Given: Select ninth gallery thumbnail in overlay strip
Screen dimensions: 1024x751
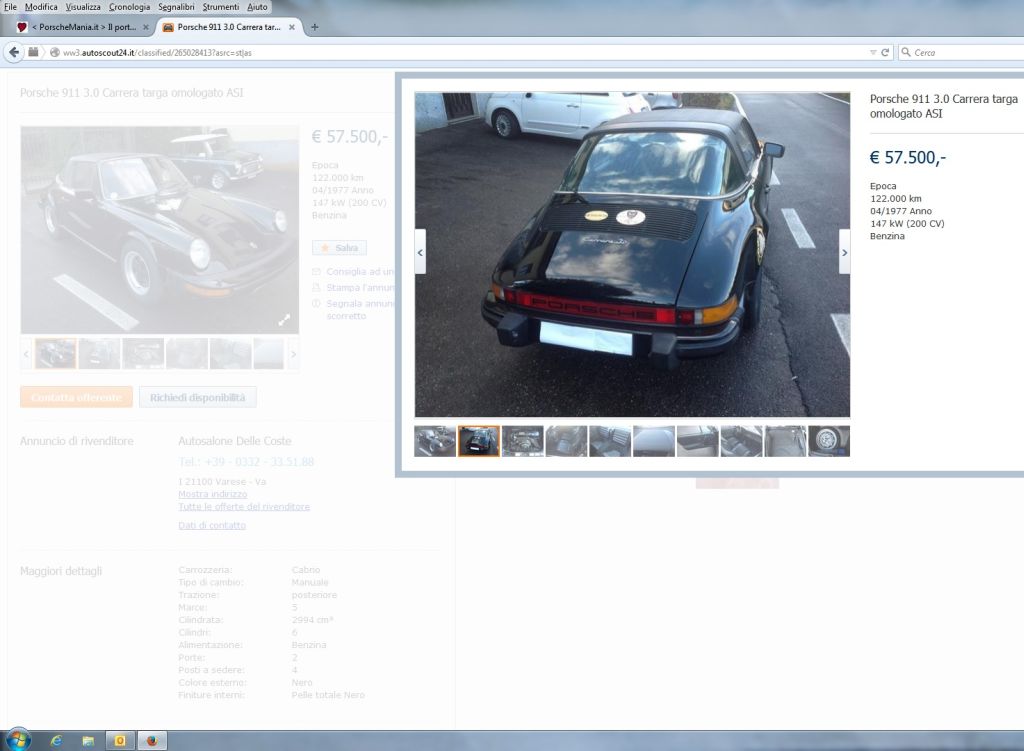Looking at the screenshot, I should coord(785,441).
